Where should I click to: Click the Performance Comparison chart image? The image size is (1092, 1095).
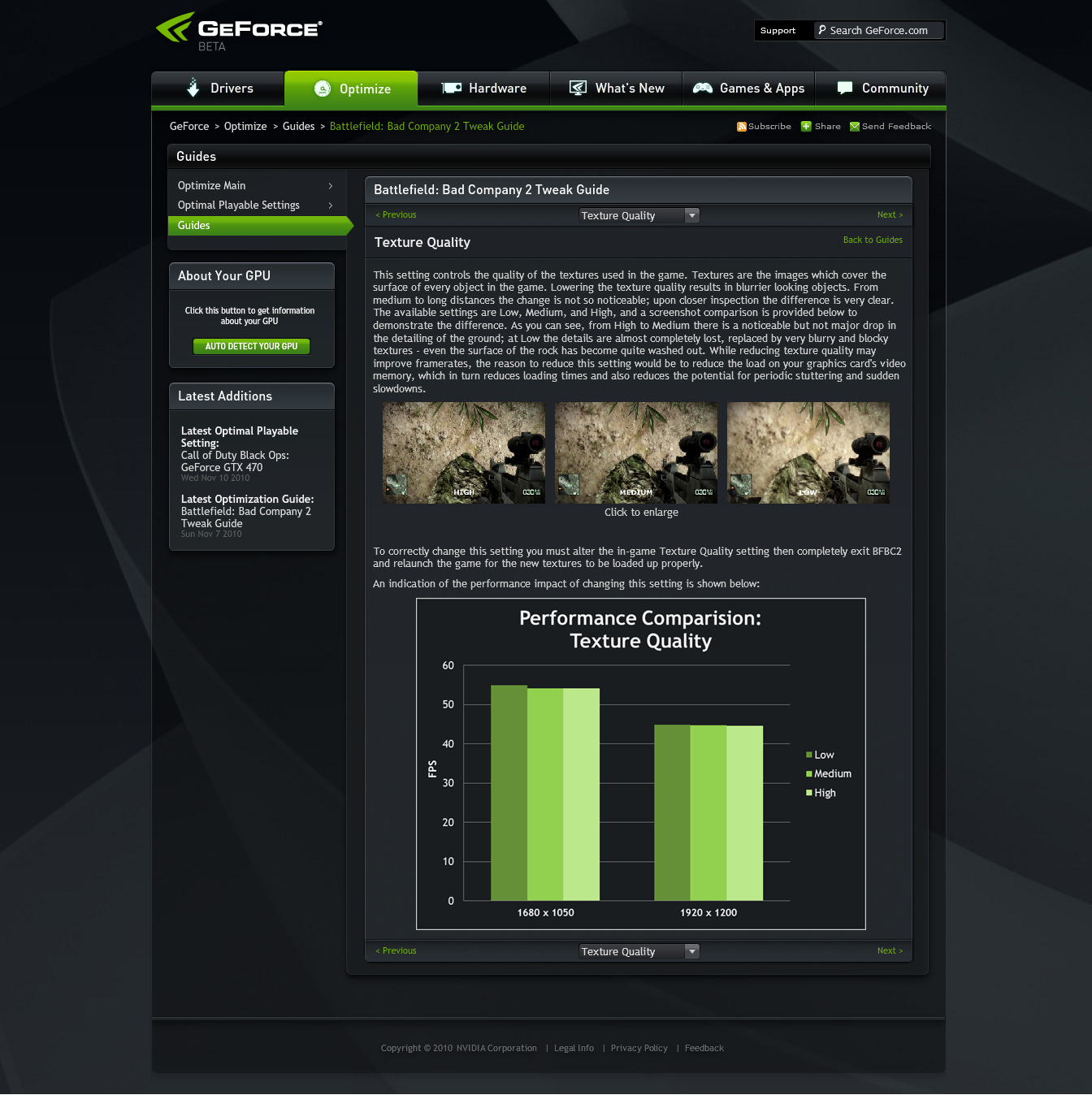click(x=641, y=764)
